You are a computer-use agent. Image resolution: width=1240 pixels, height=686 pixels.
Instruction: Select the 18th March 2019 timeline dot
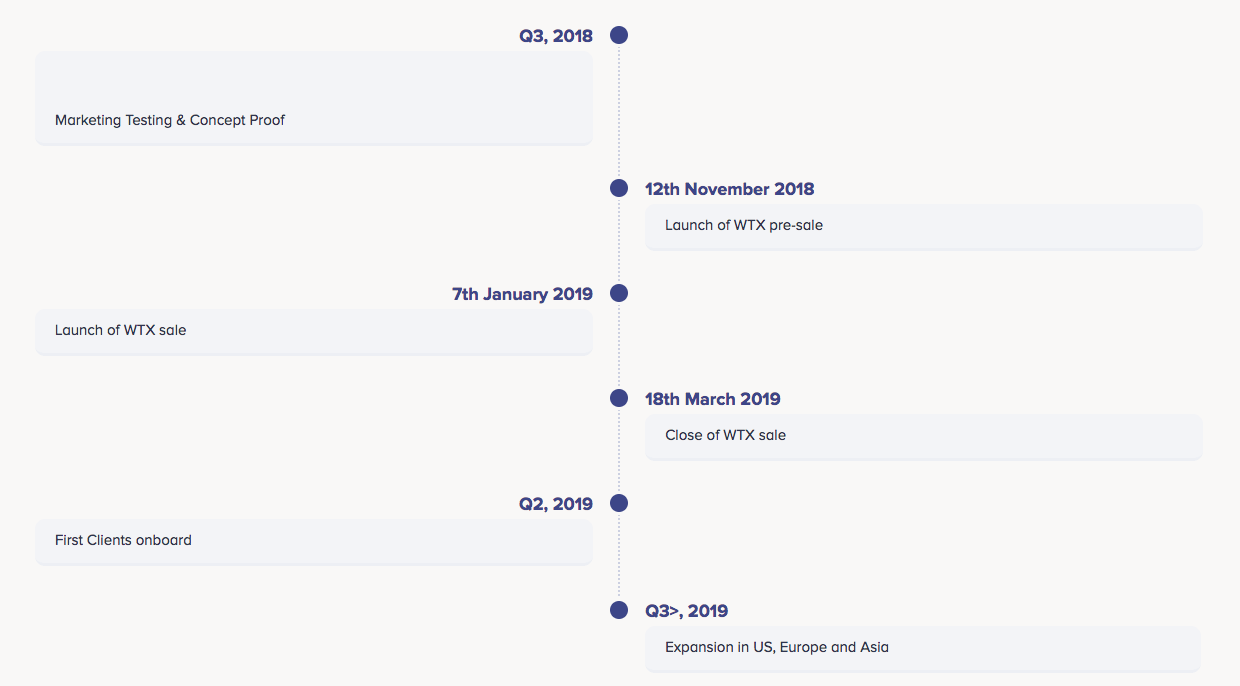619,398
